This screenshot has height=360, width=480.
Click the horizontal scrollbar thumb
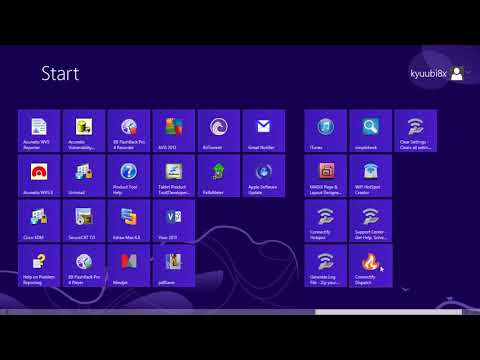(x=388, y=312)
